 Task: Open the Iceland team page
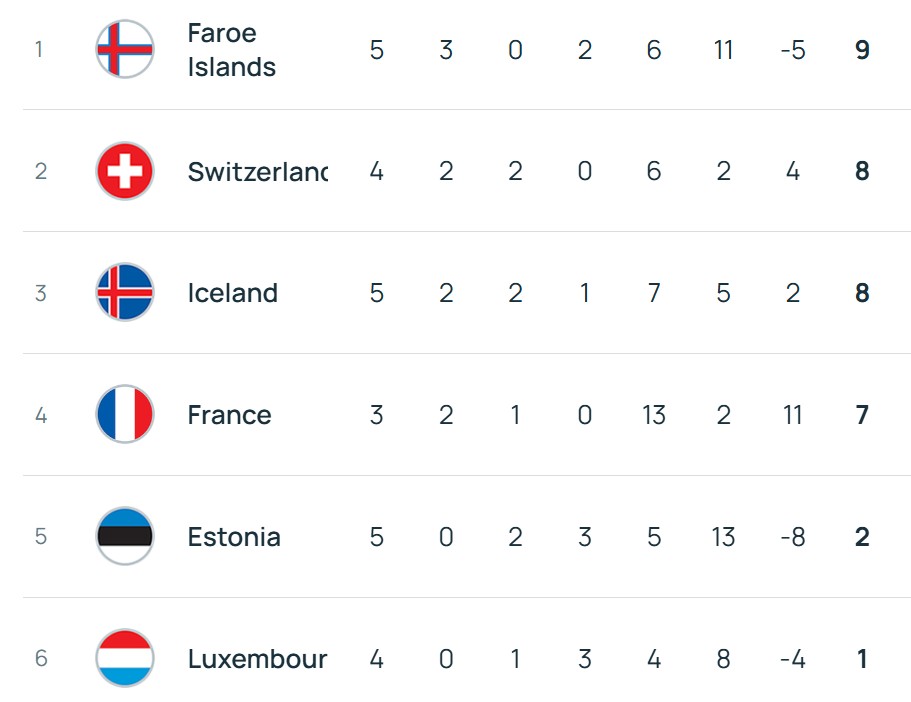click(x=232, y=293)
